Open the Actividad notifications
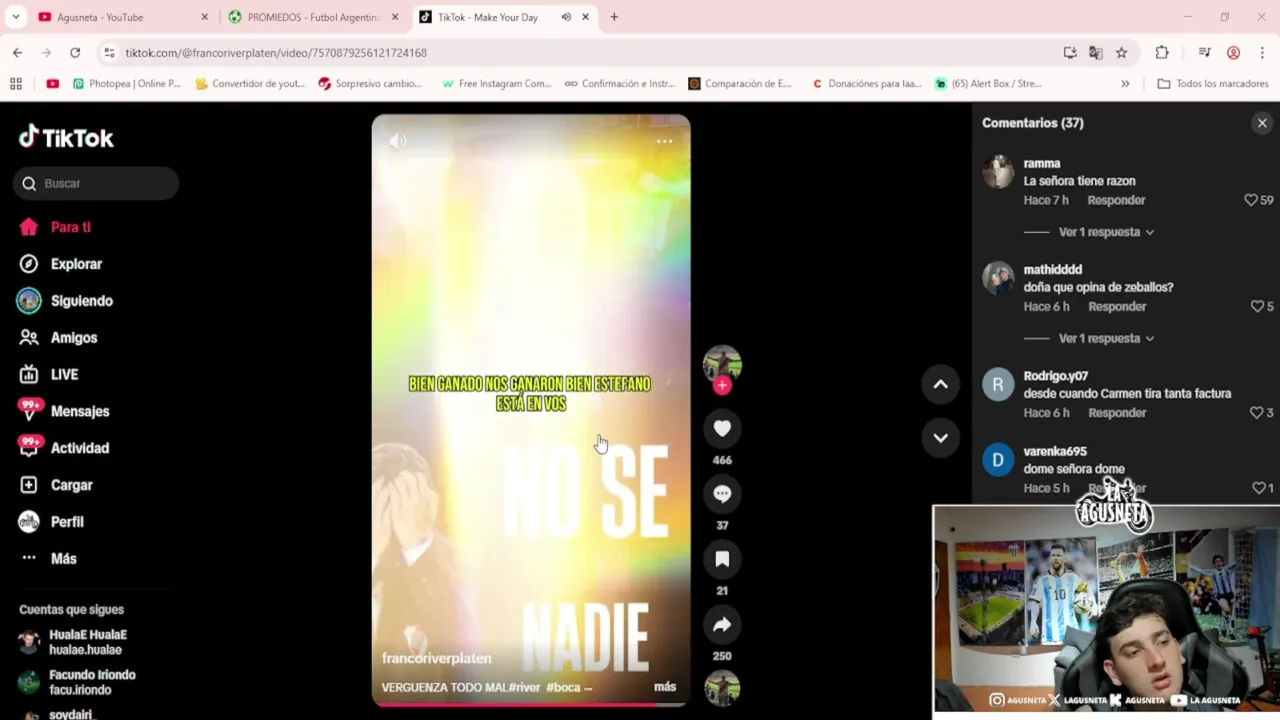Viewport: 1280px width, 720px height. [x=64, y=448]
